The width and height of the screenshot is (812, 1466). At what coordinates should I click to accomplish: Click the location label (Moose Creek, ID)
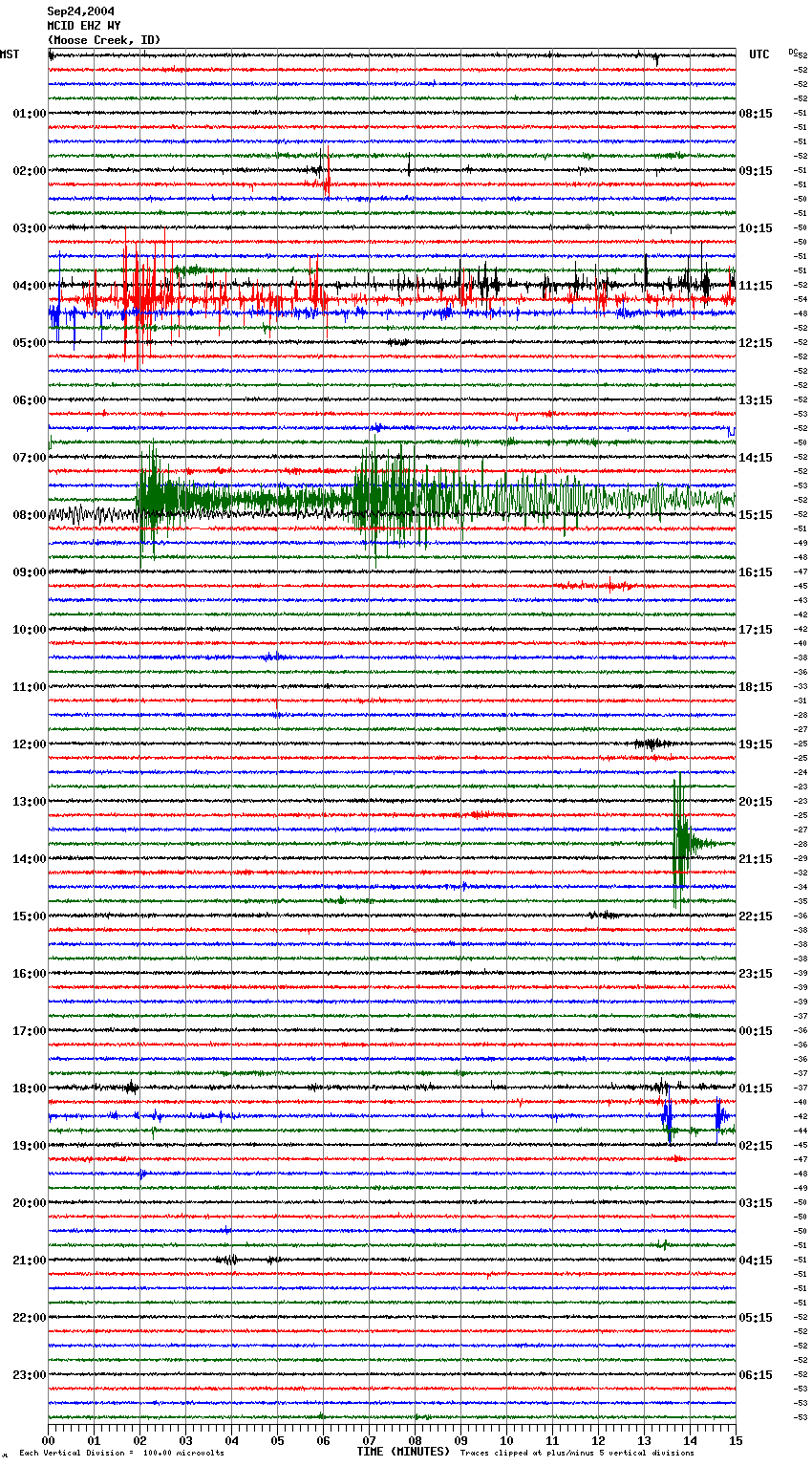coord(104,40)
